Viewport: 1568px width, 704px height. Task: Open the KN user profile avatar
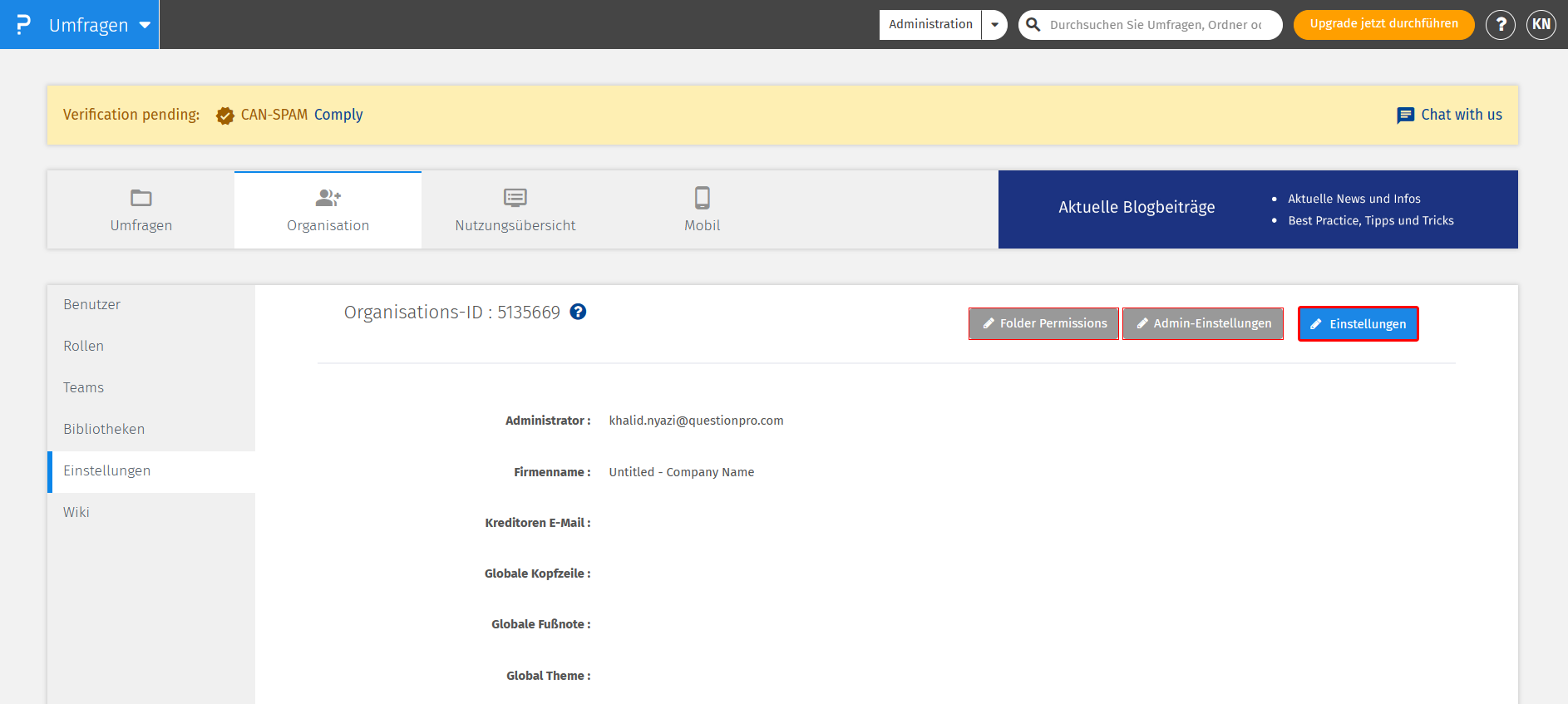pos(1541,24)
